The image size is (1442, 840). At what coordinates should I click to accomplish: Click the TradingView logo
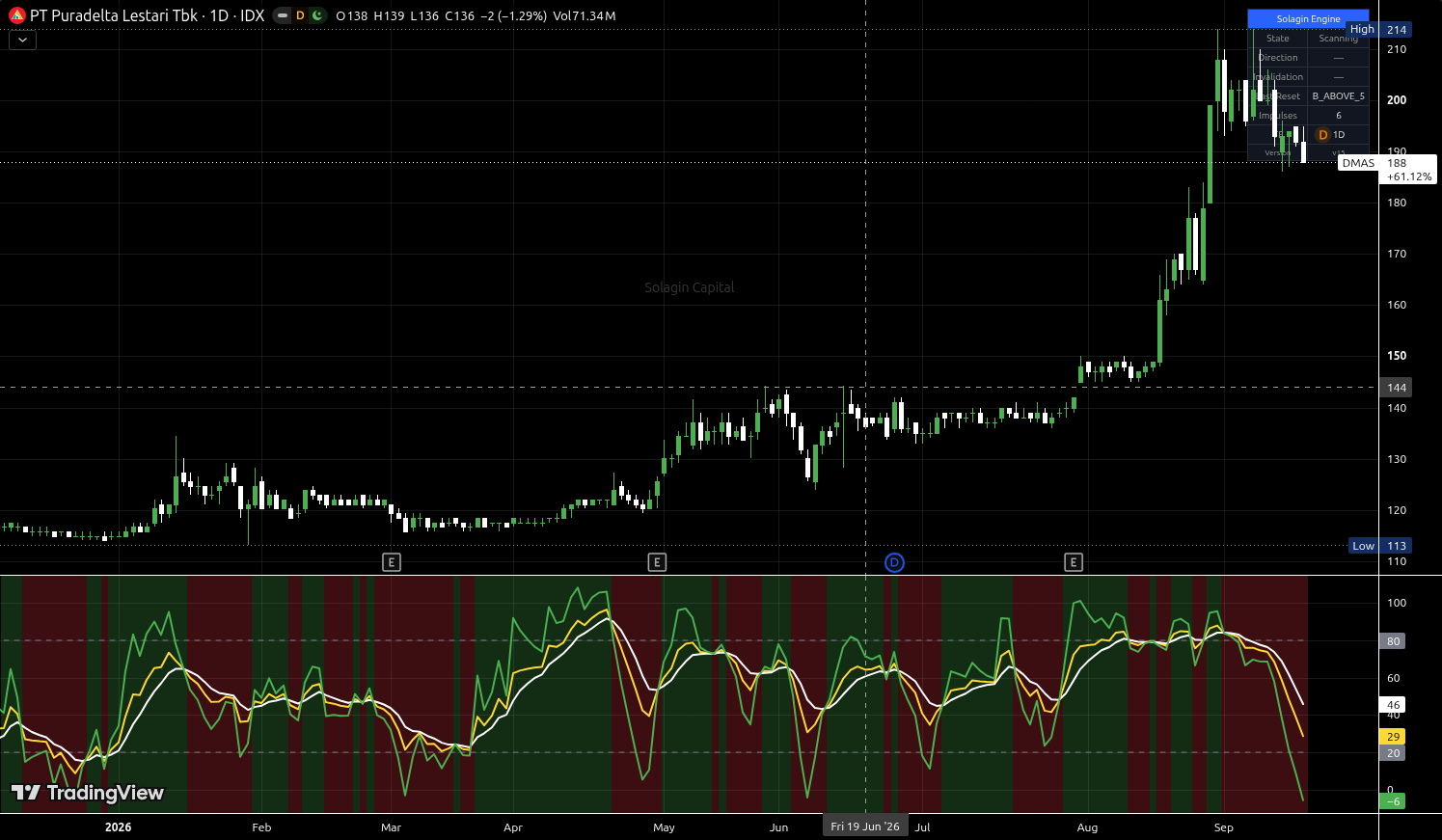tap(88, 793)
